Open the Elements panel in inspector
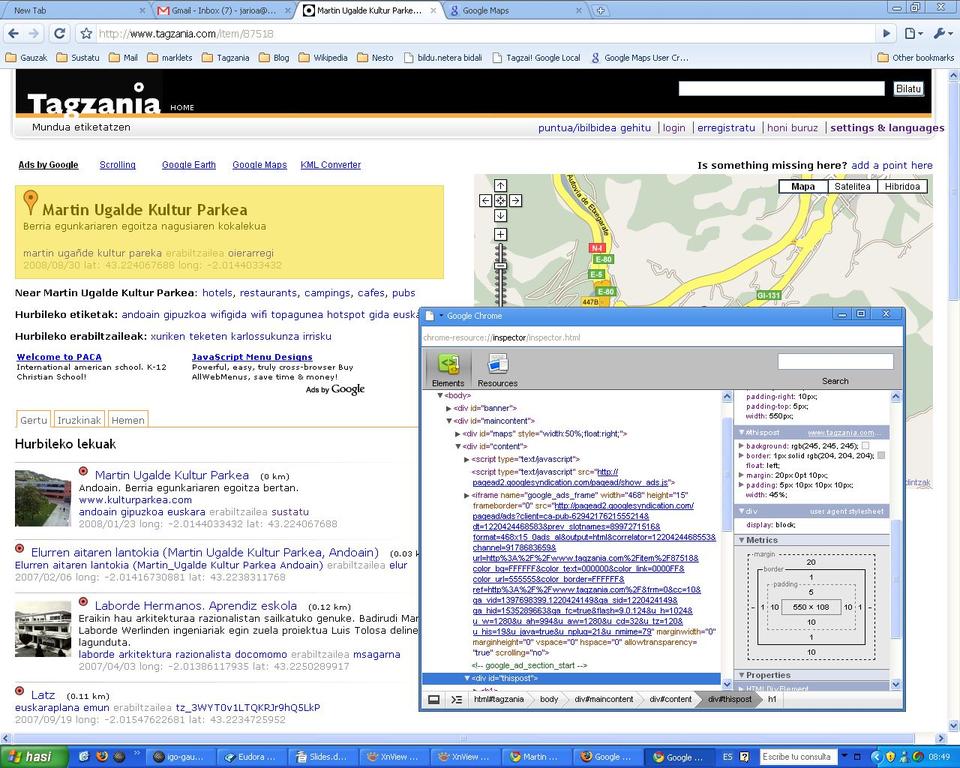The height and width of the screenshot is (768, 960). click(448, 370)
